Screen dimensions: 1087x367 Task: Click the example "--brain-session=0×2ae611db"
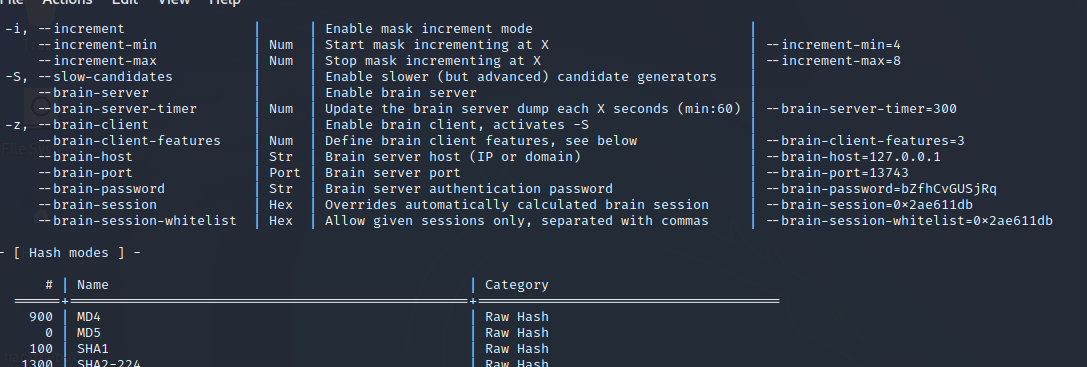pyautogui.click(x=869, y=205)
